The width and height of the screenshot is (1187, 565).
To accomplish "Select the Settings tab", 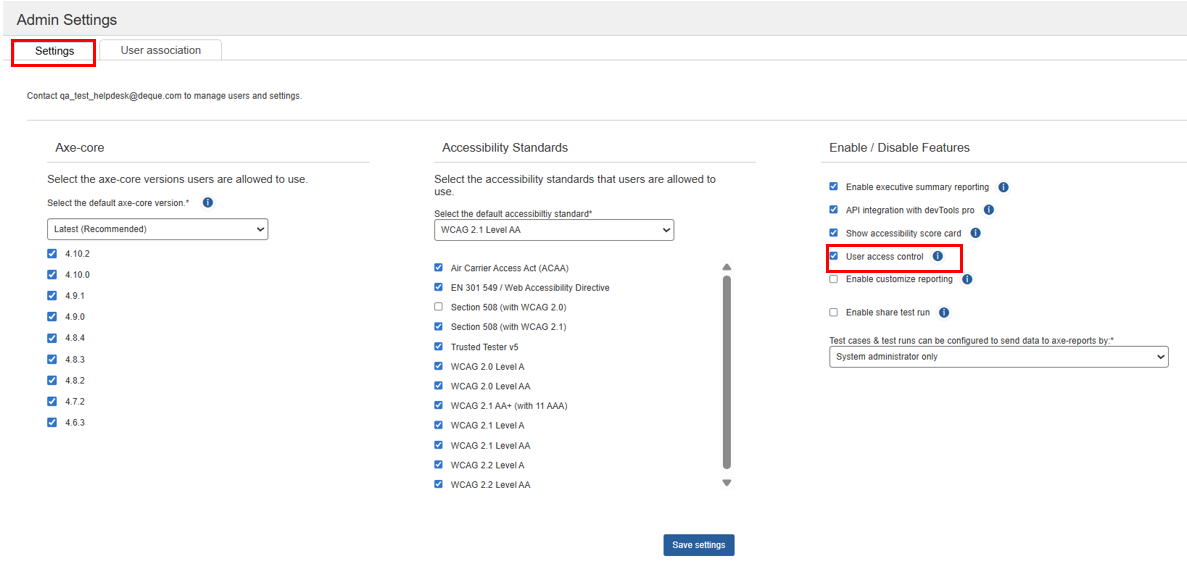I will tap(54, 51).
